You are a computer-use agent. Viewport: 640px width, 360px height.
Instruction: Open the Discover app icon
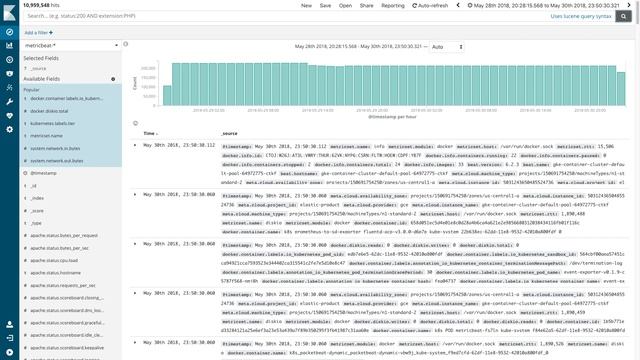point(9,32)
